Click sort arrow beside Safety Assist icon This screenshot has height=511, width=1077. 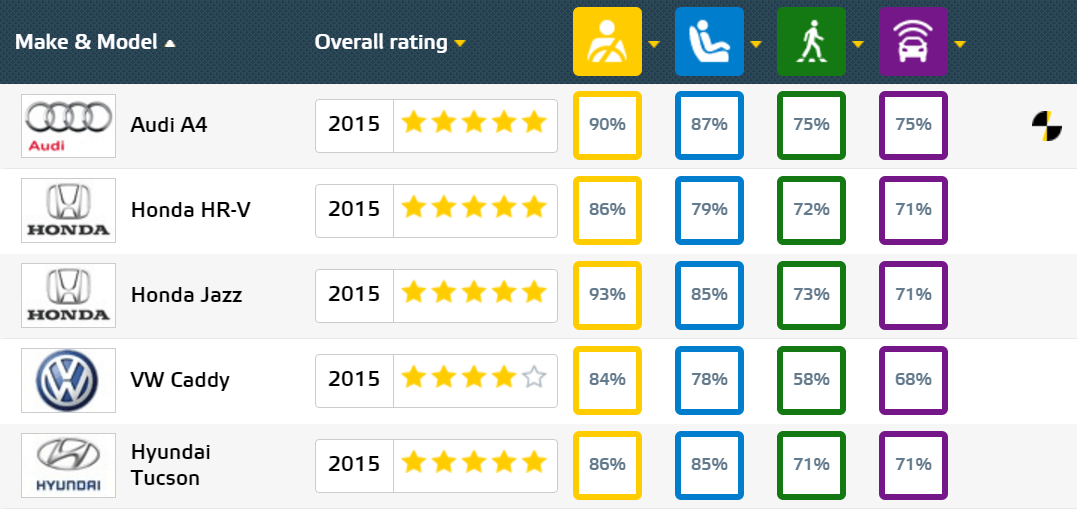pyautogui.click(x=960, y=45)
